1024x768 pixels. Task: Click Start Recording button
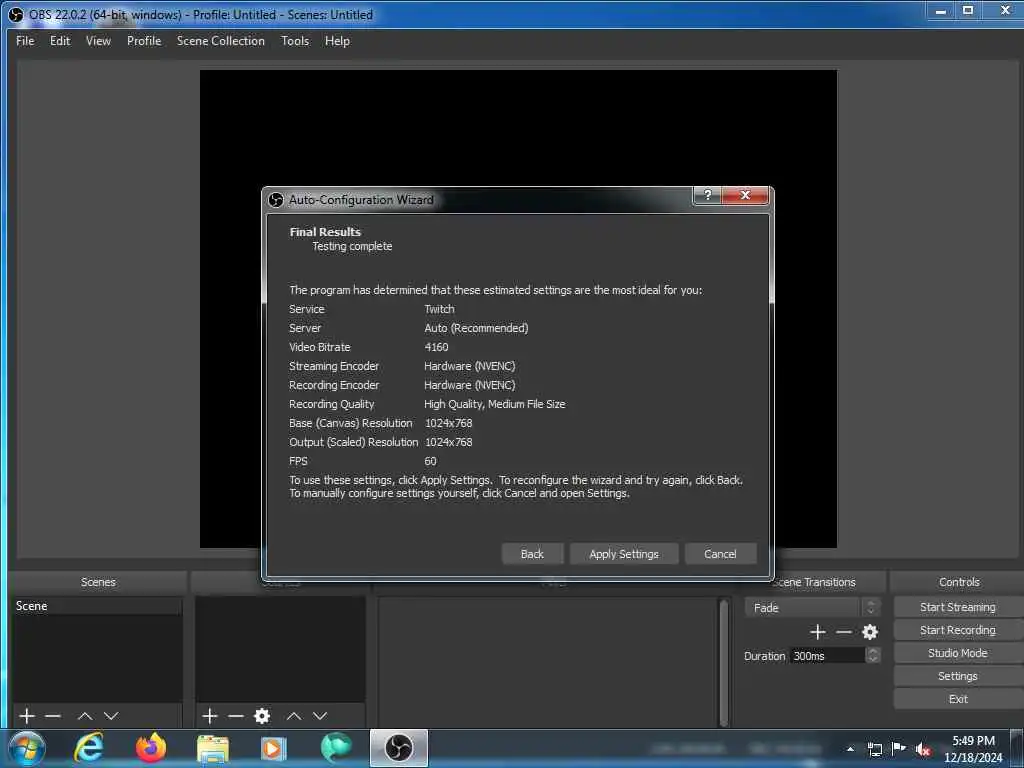[957, 630]
